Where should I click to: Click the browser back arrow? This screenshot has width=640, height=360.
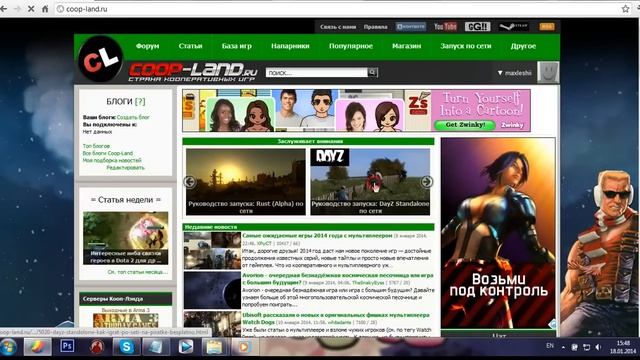(x=4, y=9)
